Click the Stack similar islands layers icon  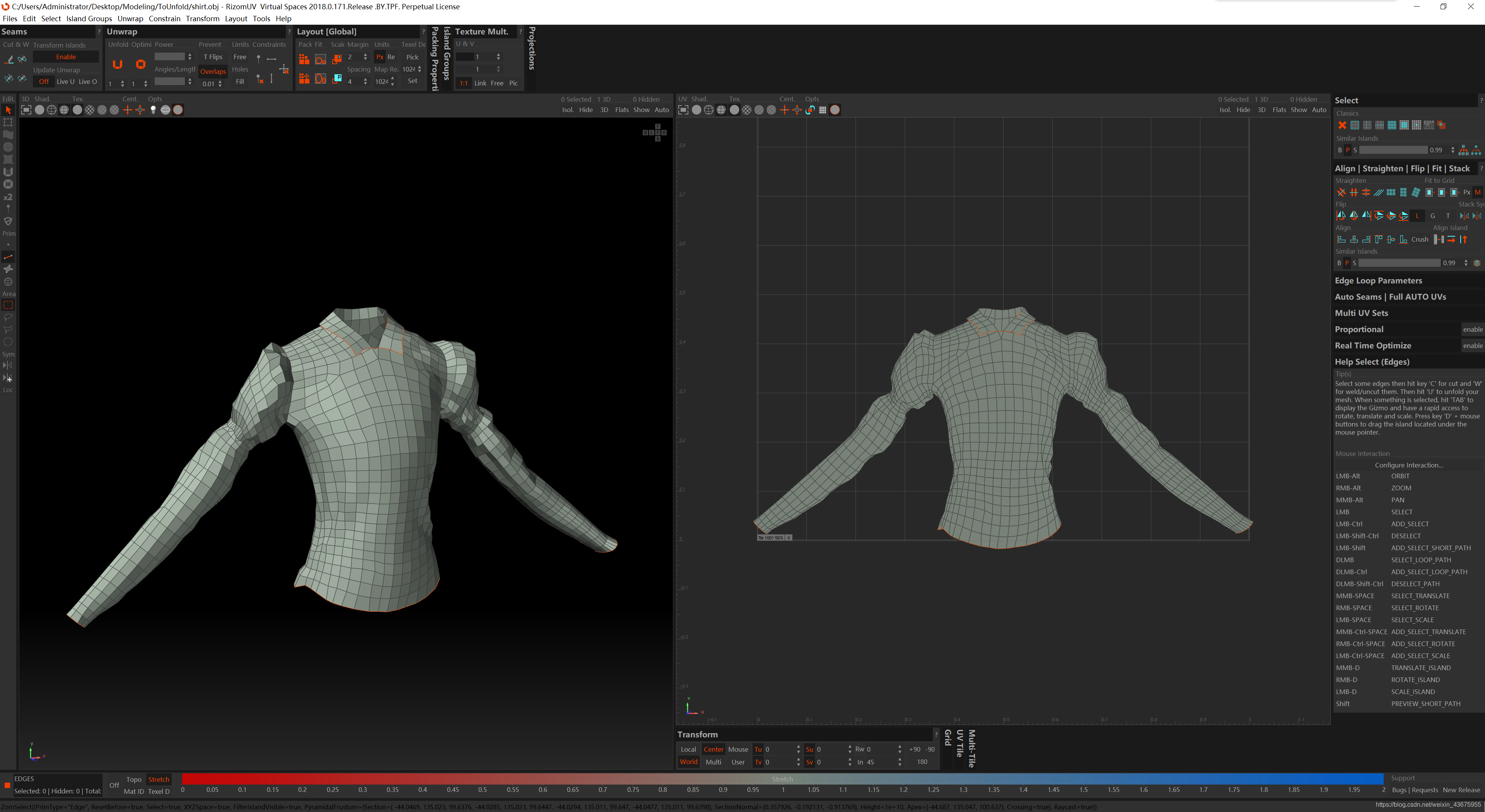point(1477,263)
